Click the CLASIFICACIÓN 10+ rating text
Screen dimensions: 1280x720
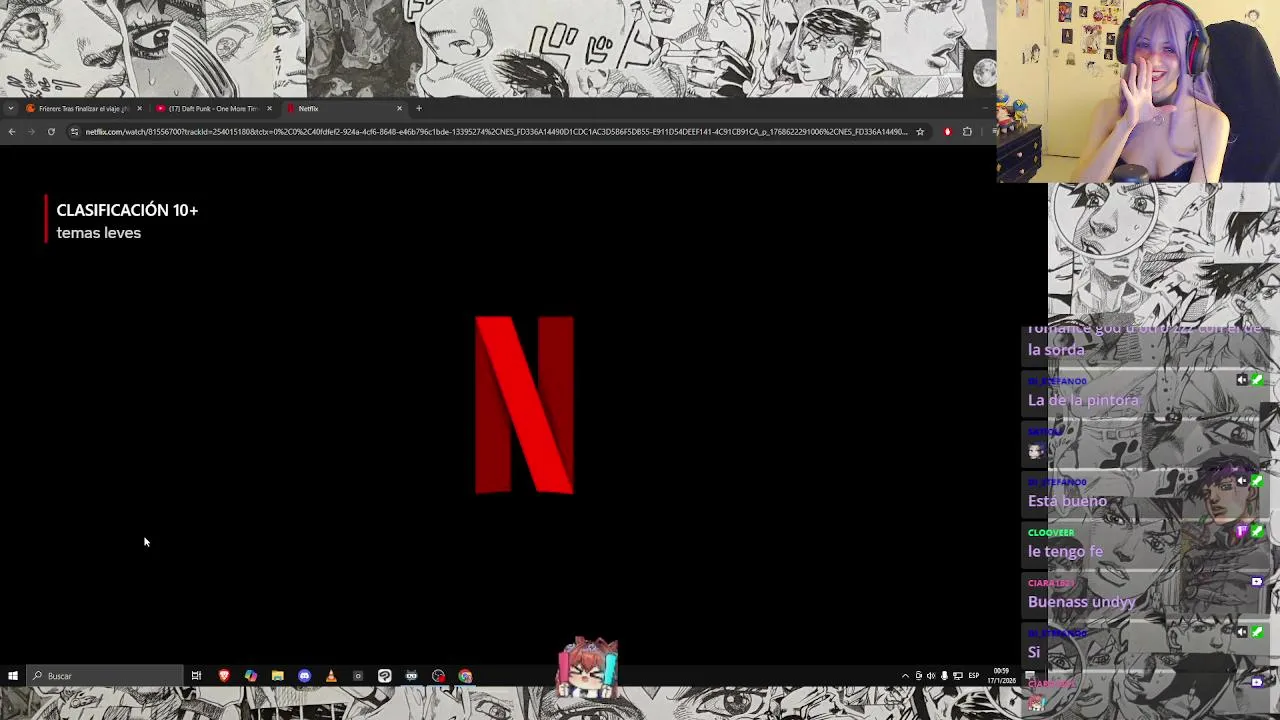[x=127, y=210]
